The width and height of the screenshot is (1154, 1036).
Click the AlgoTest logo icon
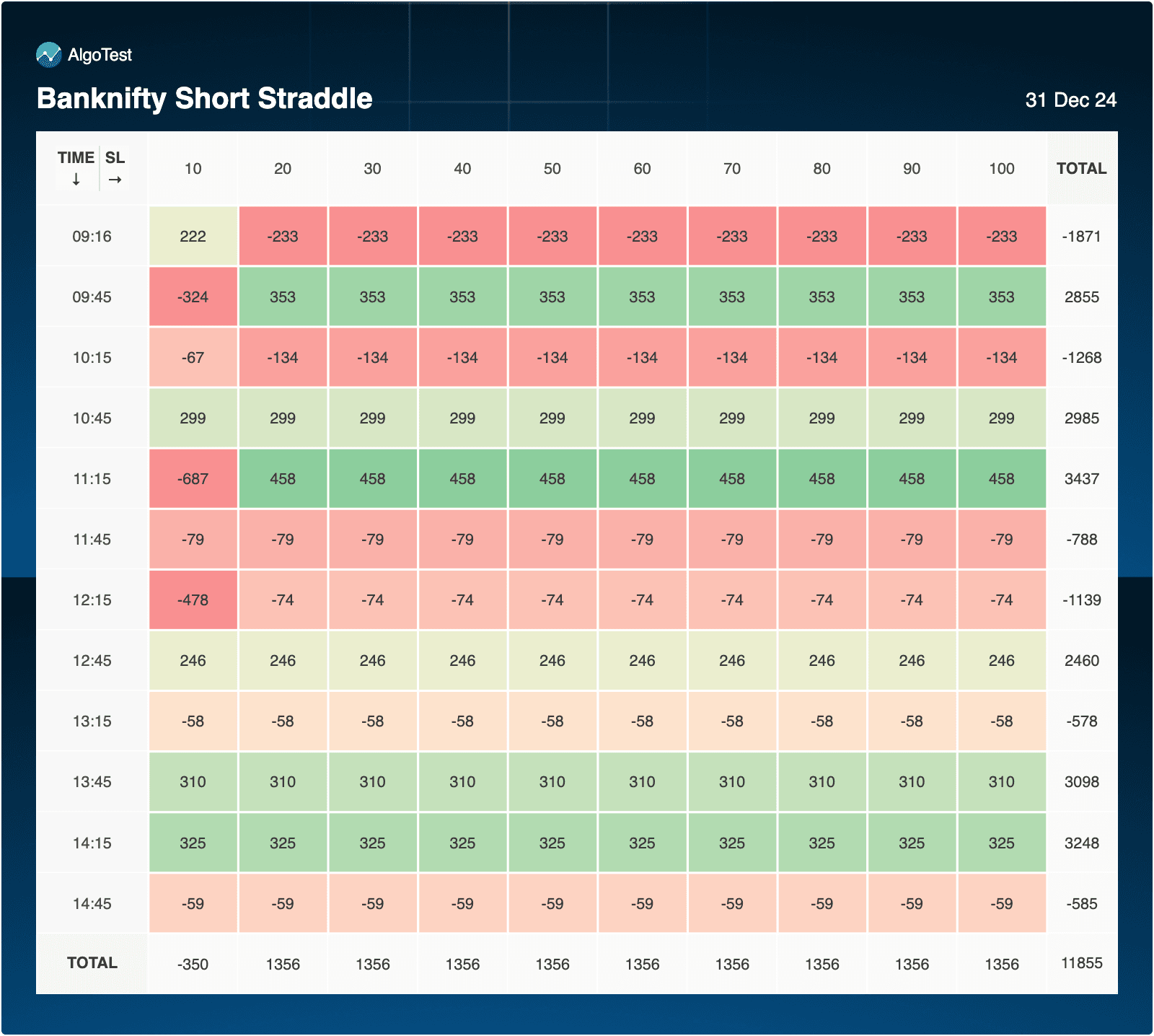tap(49, 55)
